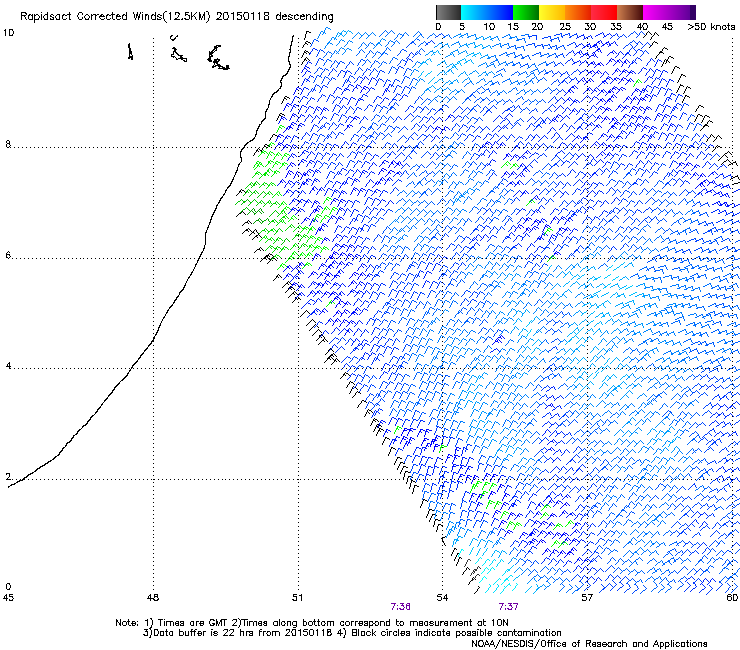Select the red 30-35 knots legend swatch

(x=604, y=12)
